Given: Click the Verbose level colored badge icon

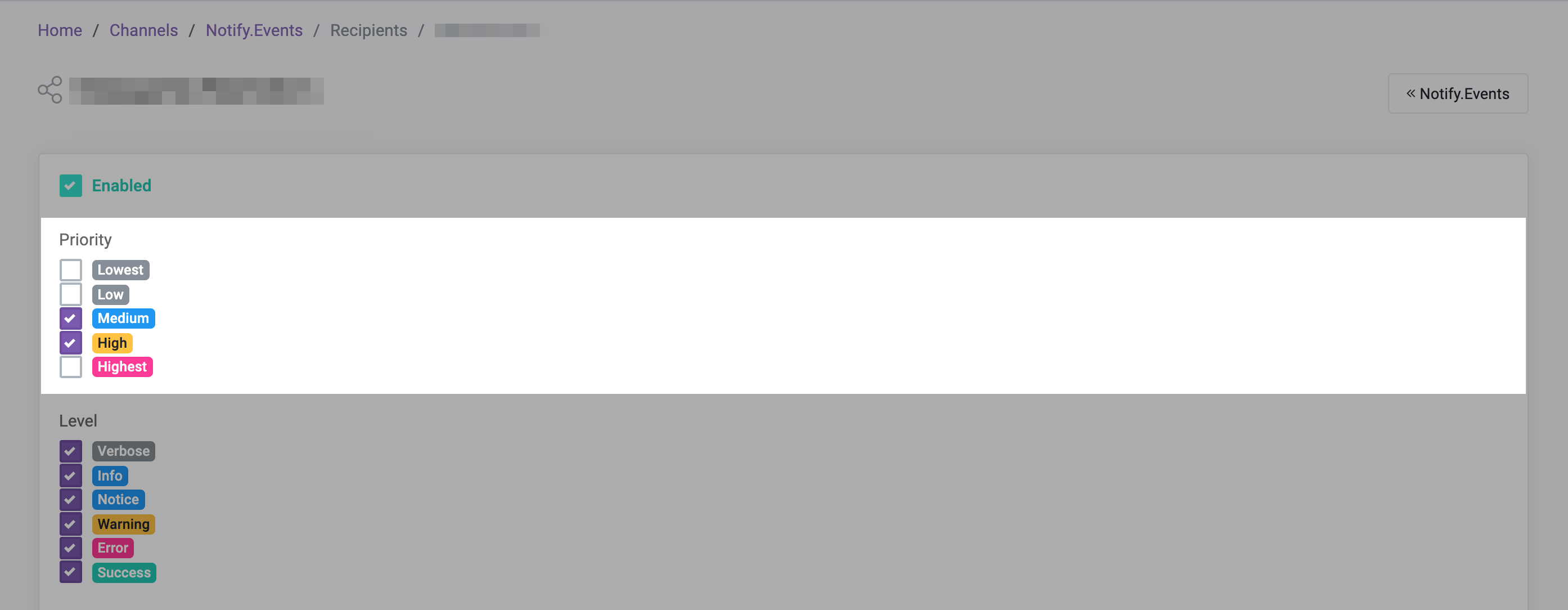Looking at the screenshot, I should tap(122, 450).
